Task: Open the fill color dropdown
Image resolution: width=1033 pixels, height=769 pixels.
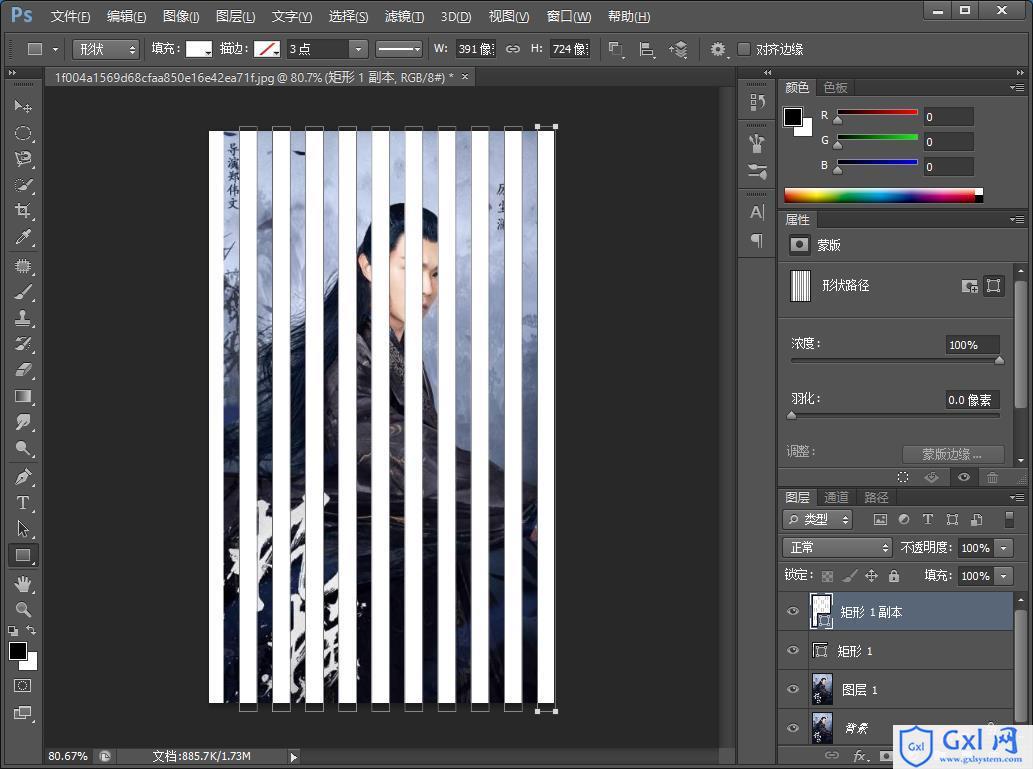Action: click(199, 49)
